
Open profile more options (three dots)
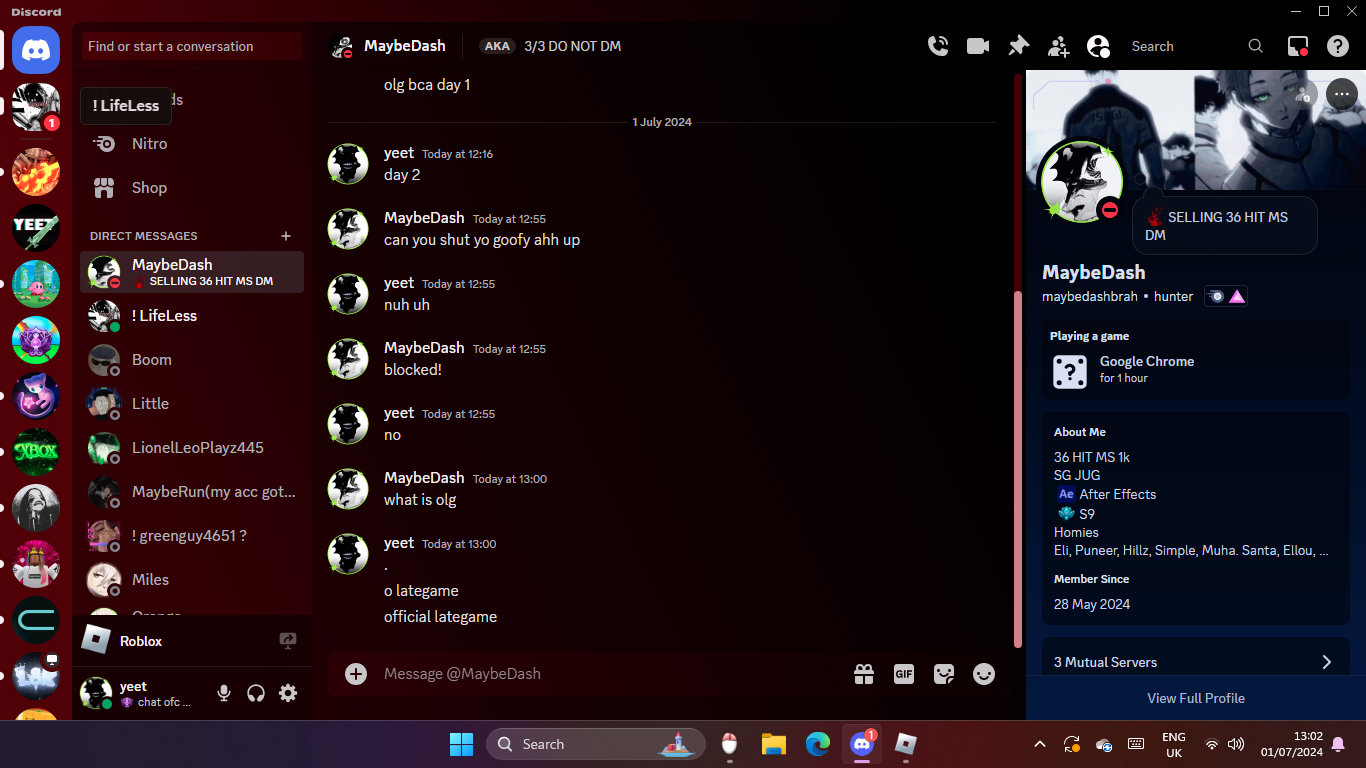point(1342,94)
